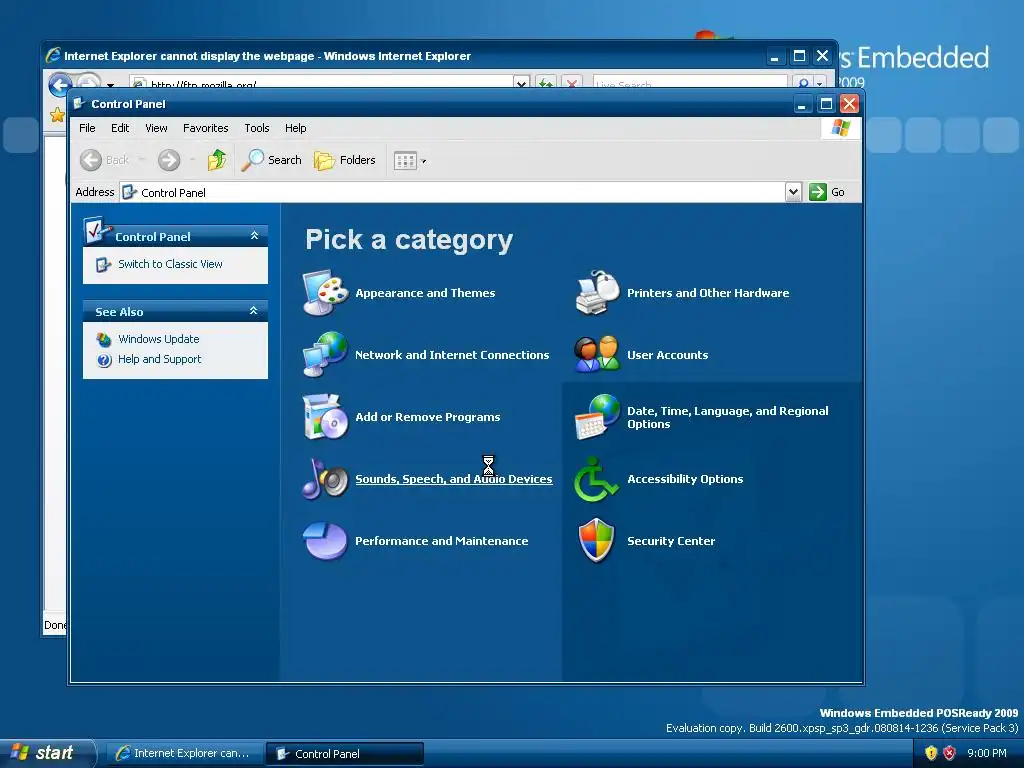Click the Search toolbar button
Viewport: 1024px width, 768px height.
[x=272, y=160]
